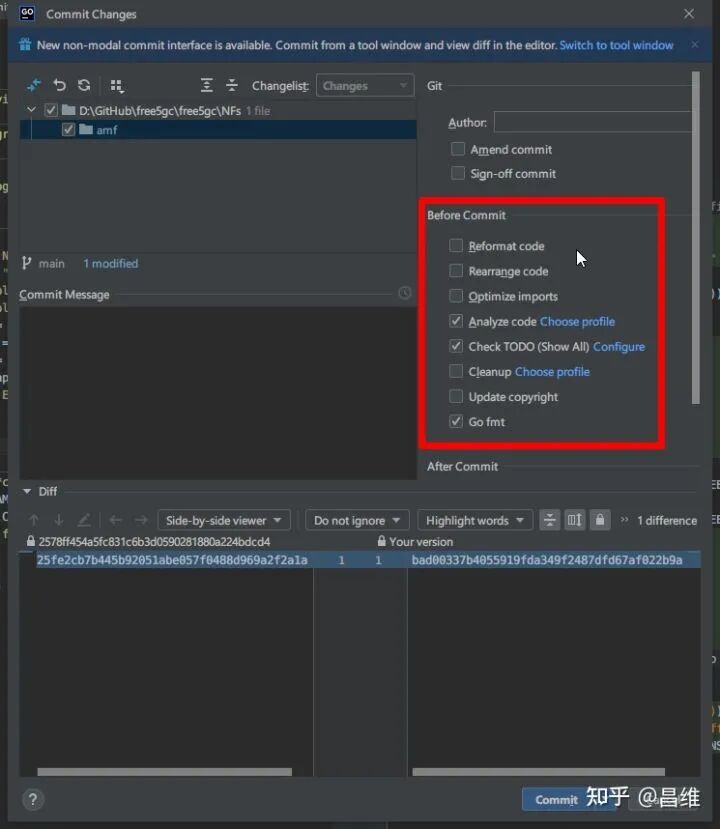This screenshot has width=720, height=829.
Task: Click the GoLand logo in title bar
Action: 27,13
